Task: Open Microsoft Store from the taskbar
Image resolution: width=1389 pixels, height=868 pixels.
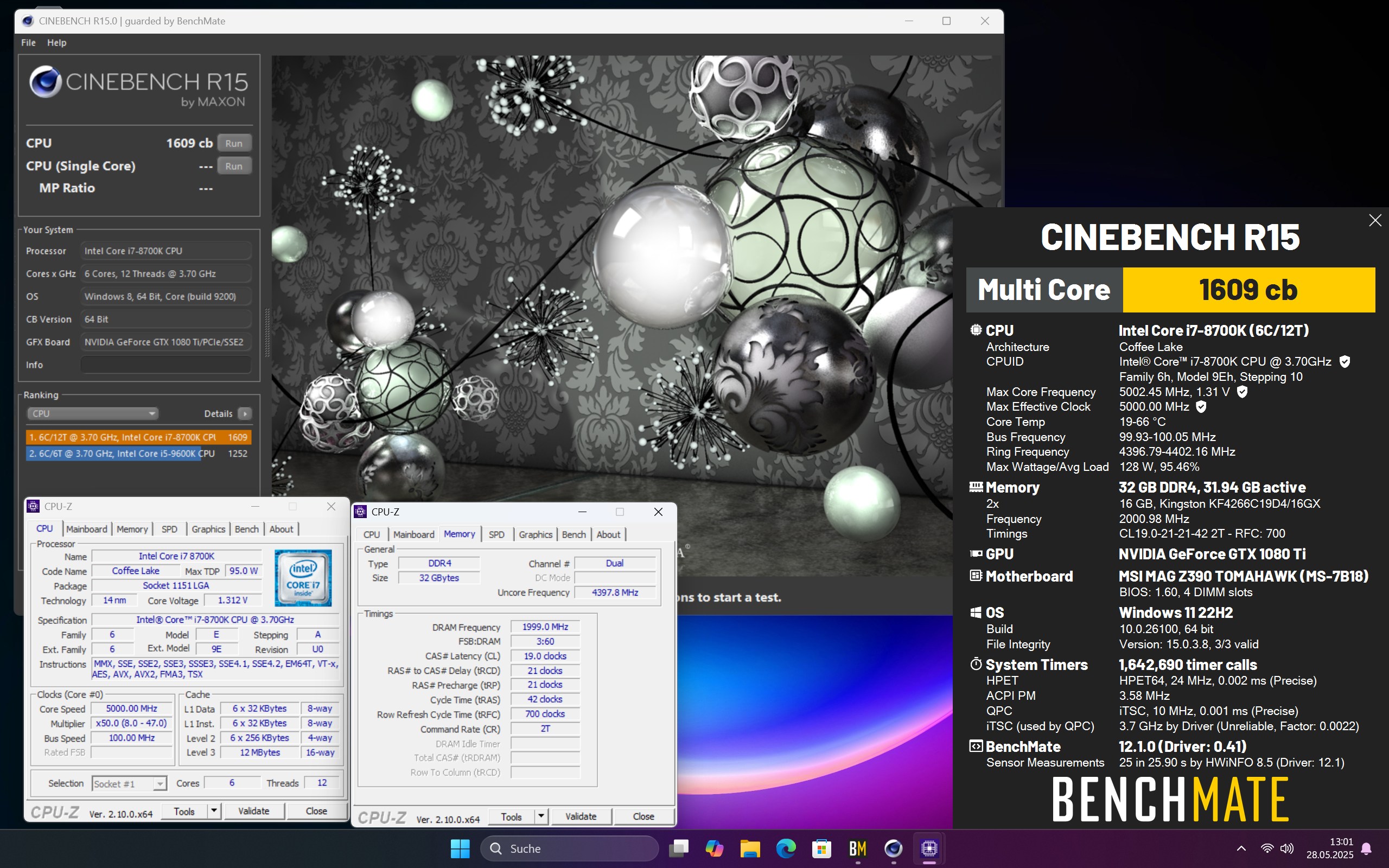Action: click(x=822, y=848)
